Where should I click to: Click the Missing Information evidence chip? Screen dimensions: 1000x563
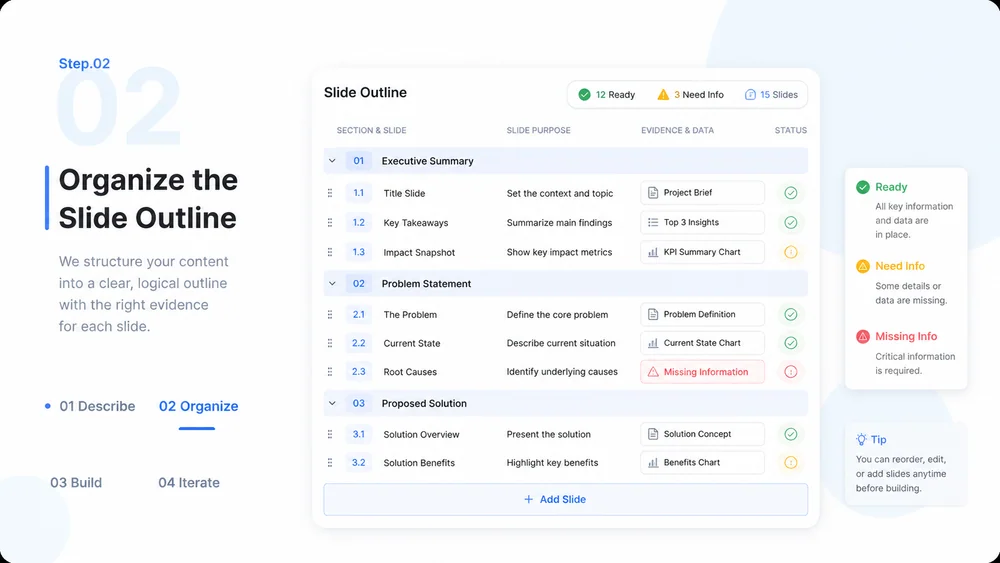click(x=702, y=372)
